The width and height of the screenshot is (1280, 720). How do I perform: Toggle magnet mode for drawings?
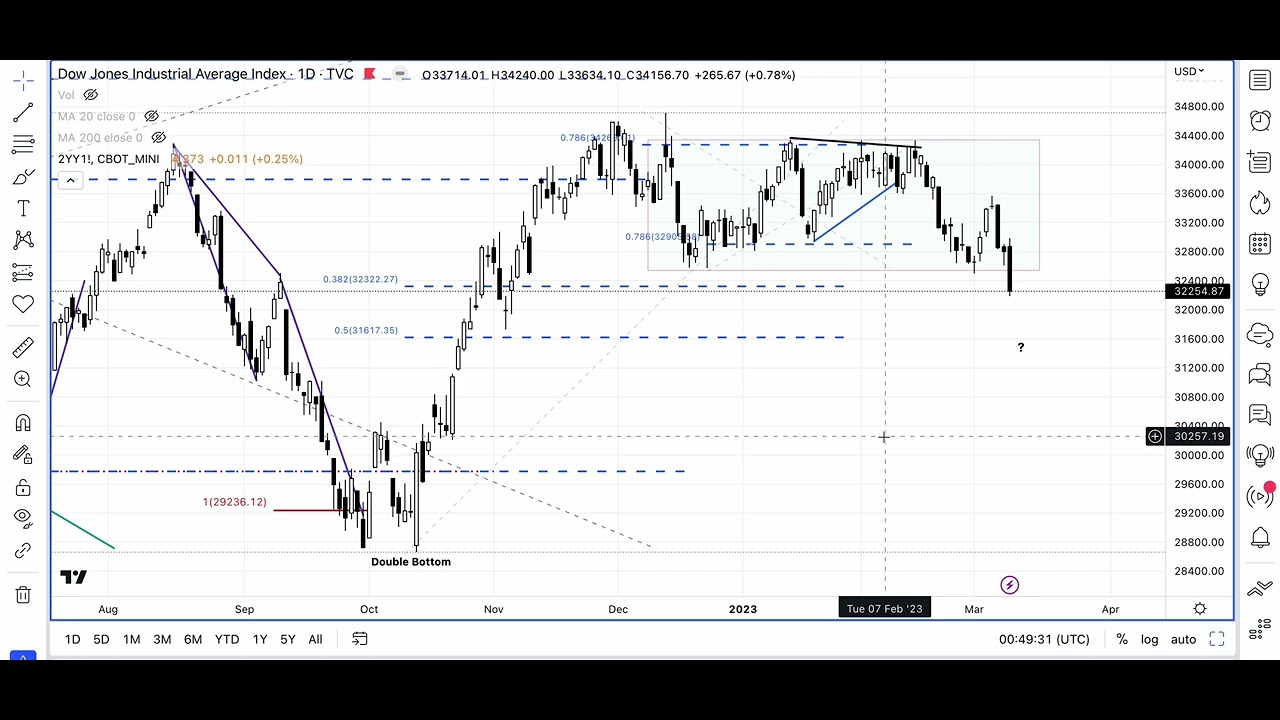click(x=23, y=423)
